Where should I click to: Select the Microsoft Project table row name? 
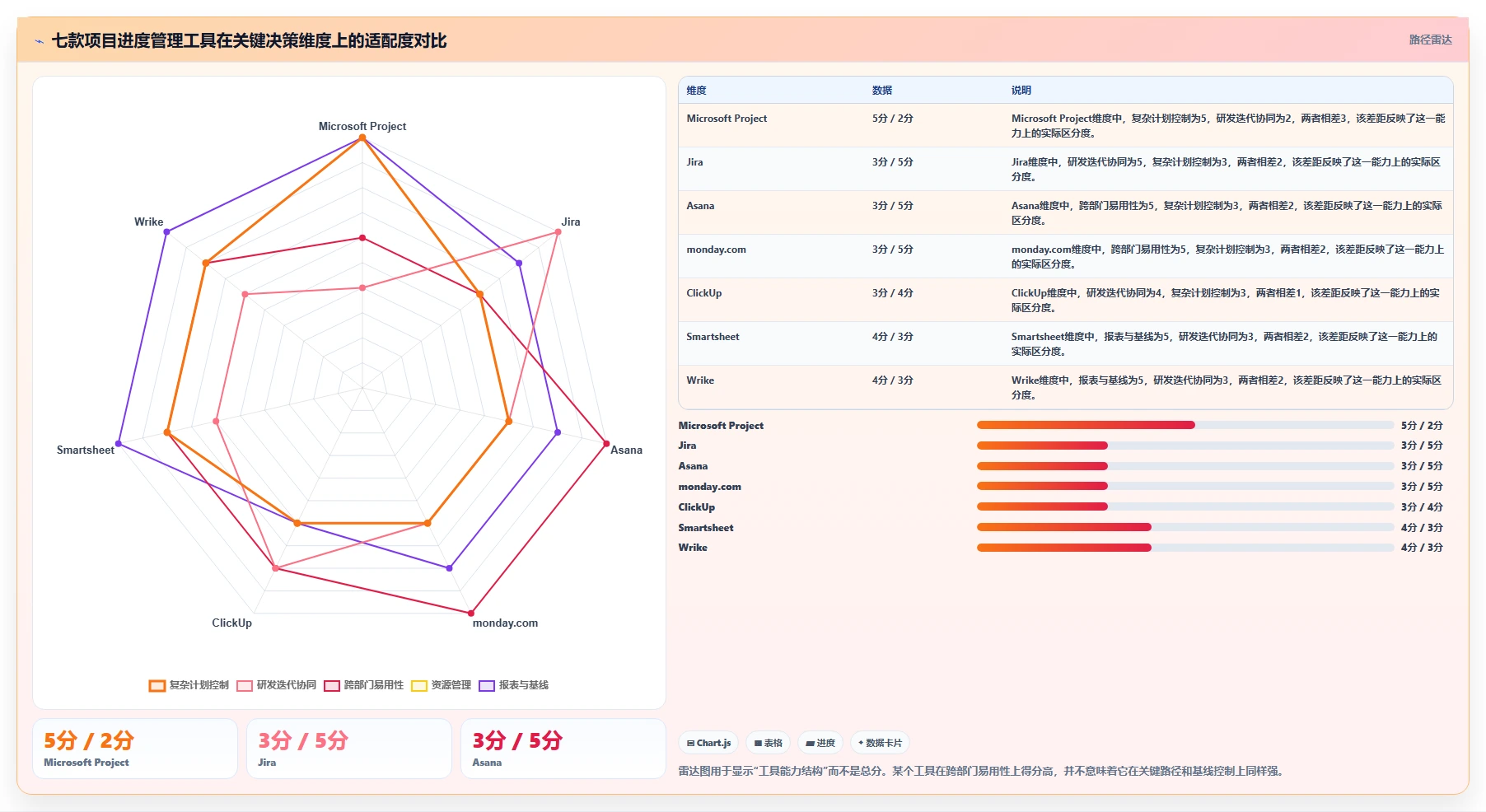click(x=727, y=119)
